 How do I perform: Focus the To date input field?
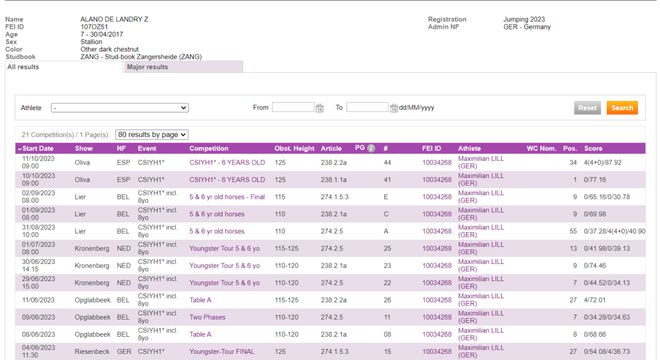pyautogui.click(x=367, y=107)
